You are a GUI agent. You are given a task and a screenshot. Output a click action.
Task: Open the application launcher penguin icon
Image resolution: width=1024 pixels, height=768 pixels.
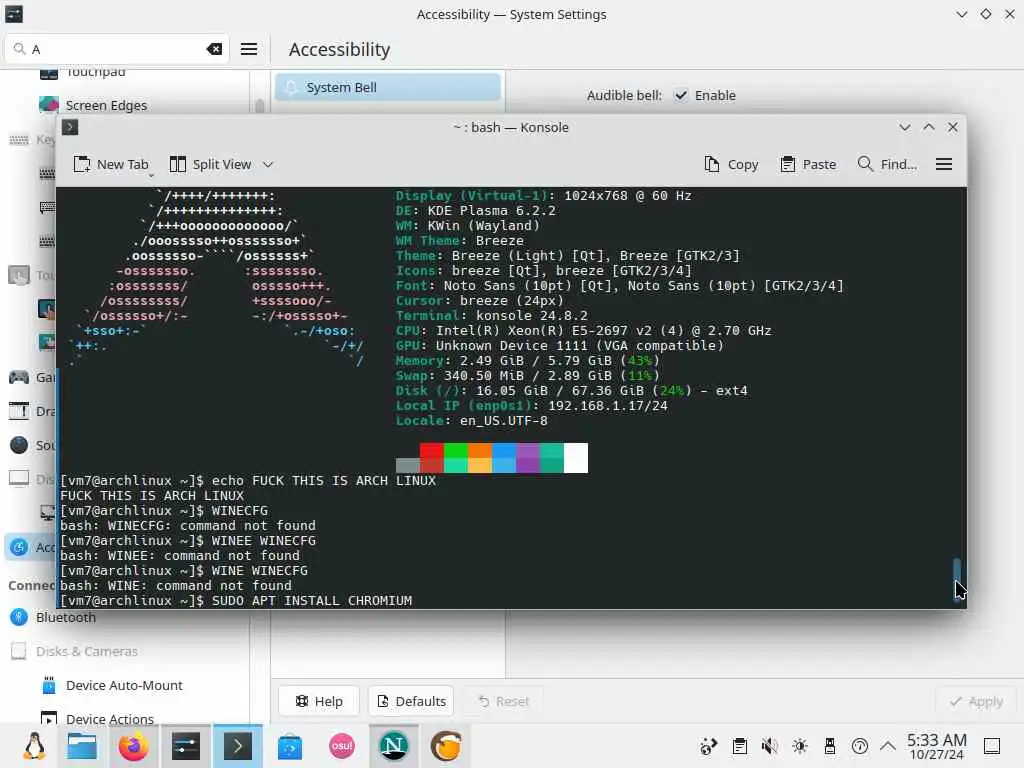coord(33,746)
